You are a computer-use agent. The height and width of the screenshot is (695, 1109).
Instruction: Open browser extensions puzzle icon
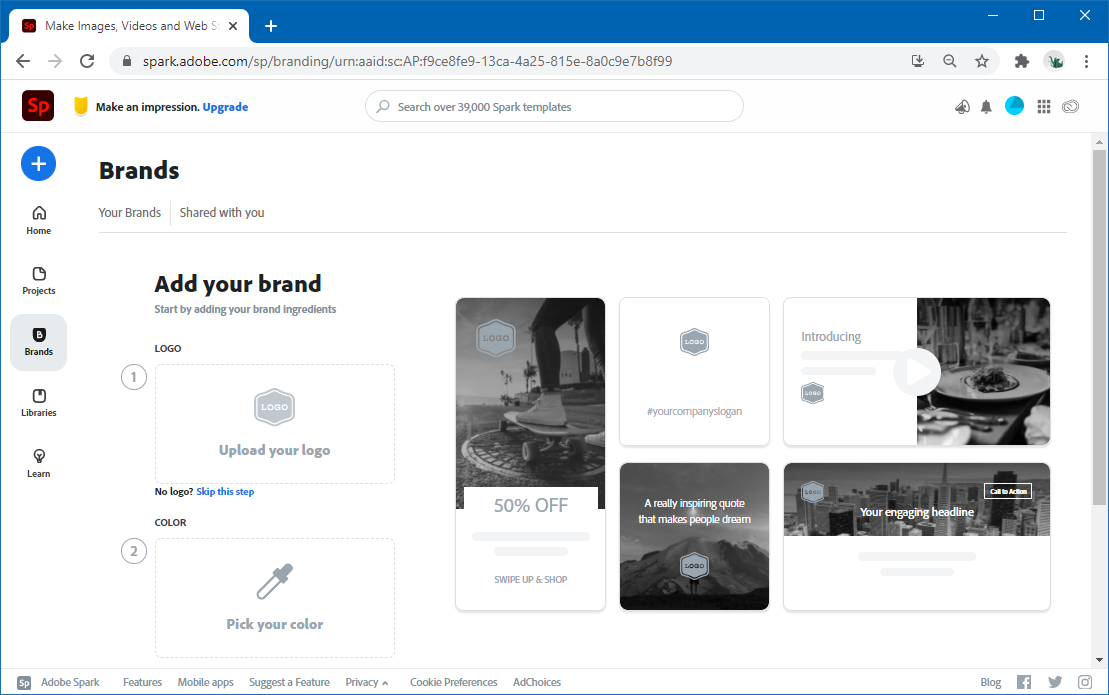(x=1021, y=62)
